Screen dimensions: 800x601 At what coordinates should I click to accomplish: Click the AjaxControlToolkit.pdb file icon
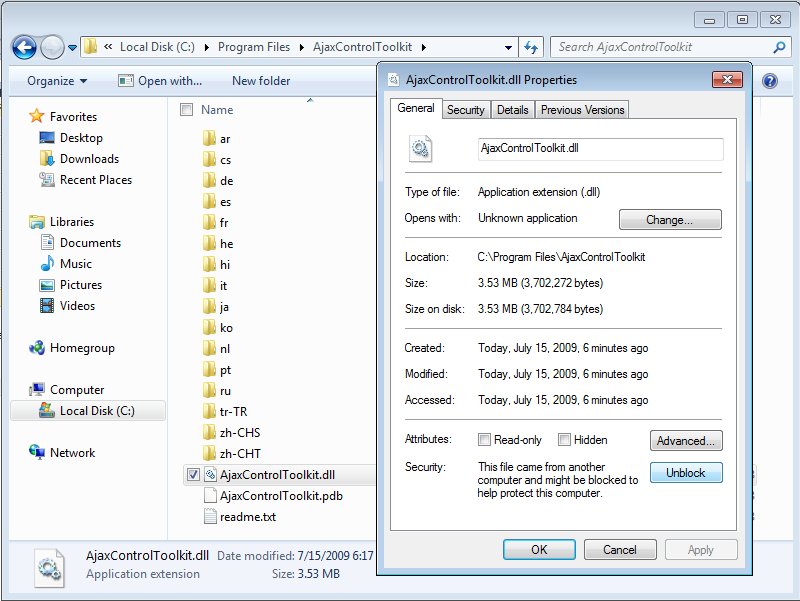click(210, 495)
